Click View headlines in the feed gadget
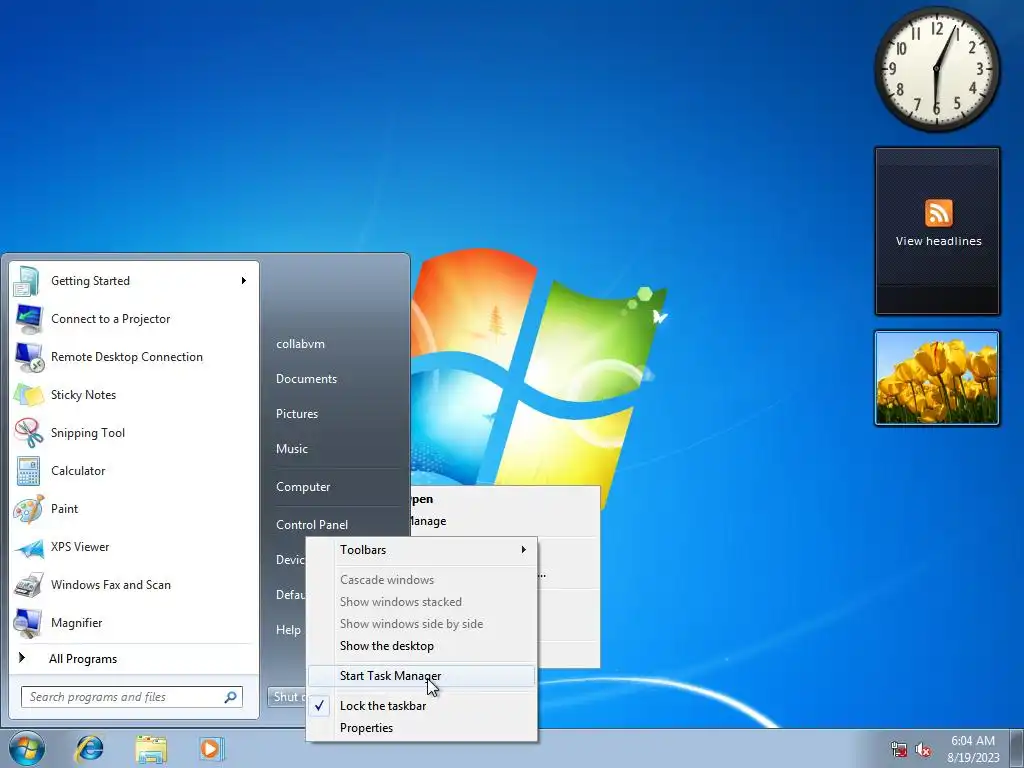 938,241
